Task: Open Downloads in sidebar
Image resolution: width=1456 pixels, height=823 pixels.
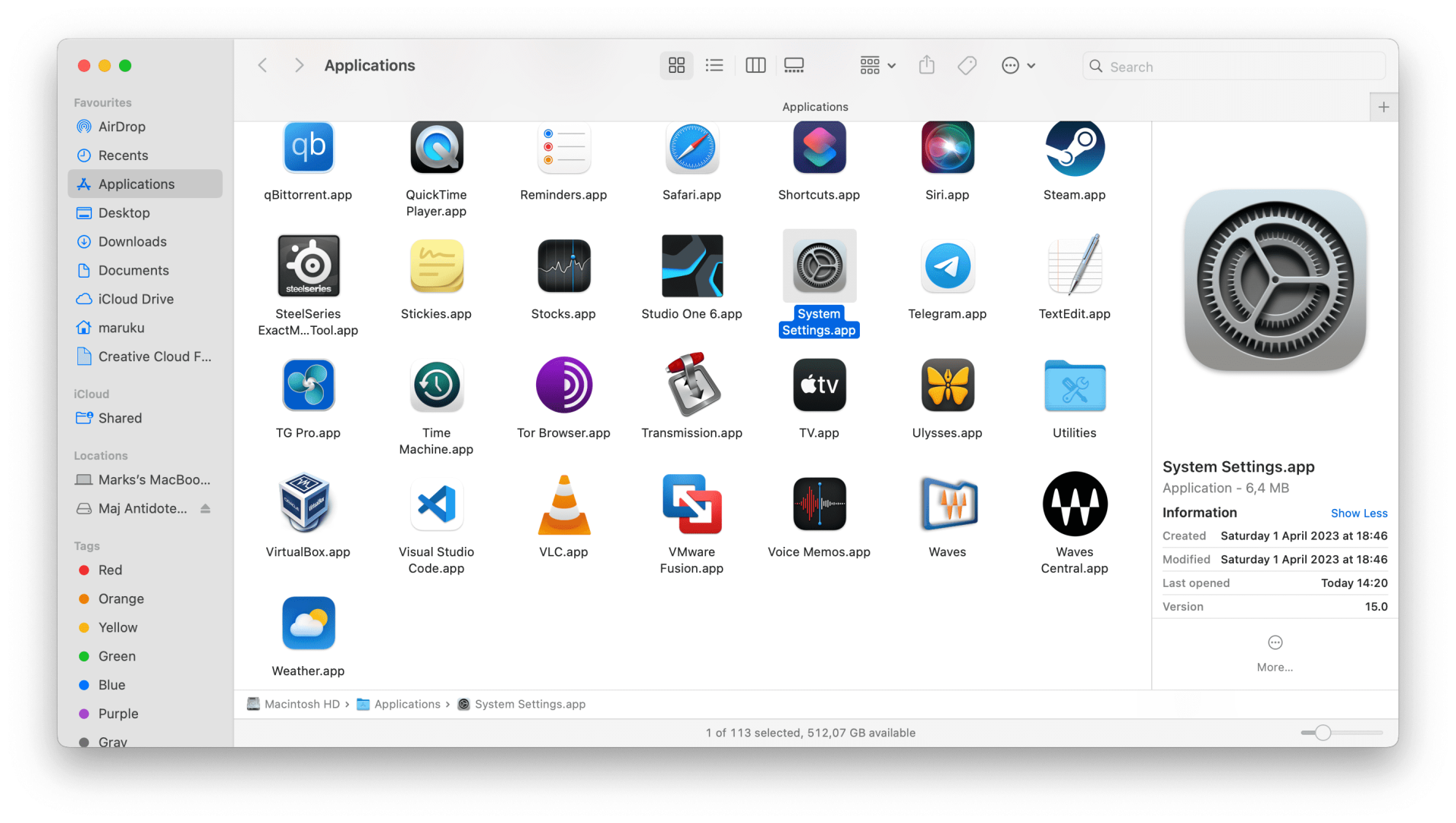Action: (145, 242)
